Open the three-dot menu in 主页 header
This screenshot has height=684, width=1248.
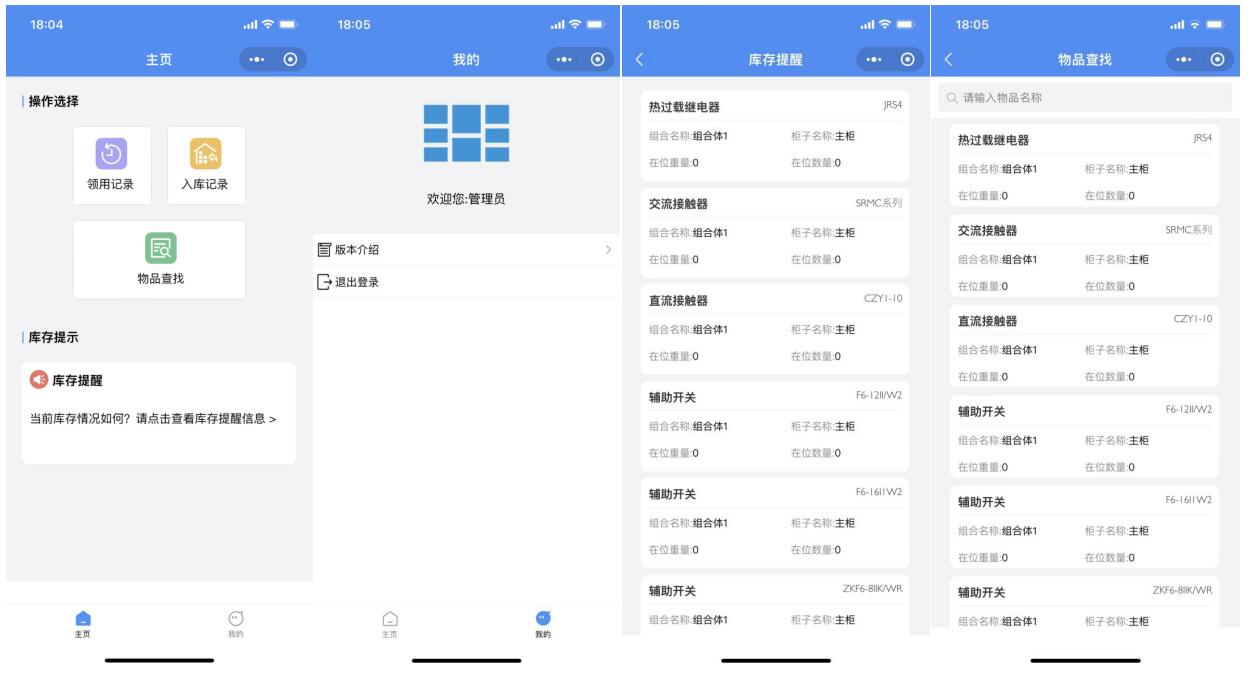pyautogui.click(x=259, y=60)
